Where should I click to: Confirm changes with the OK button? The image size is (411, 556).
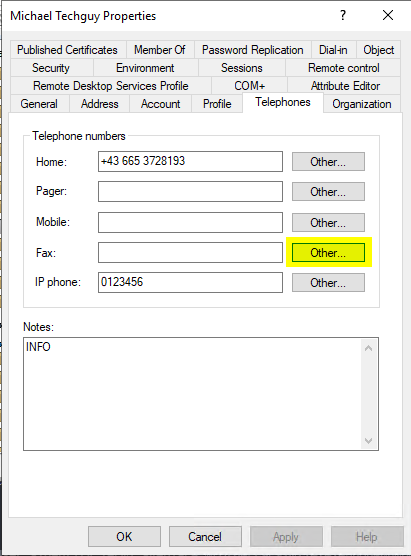pyautogui.click(x=124, y=536)
